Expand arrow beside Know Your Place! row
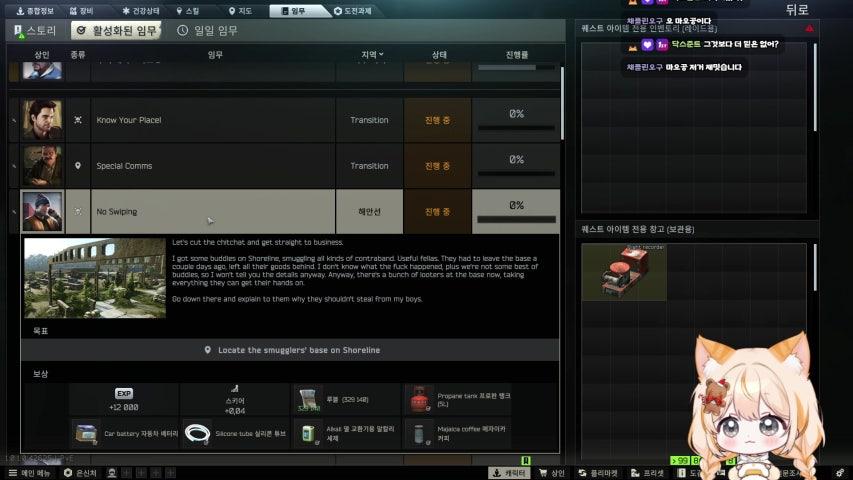The height and width of the screenshot is (480, 853). coord(14,120)
